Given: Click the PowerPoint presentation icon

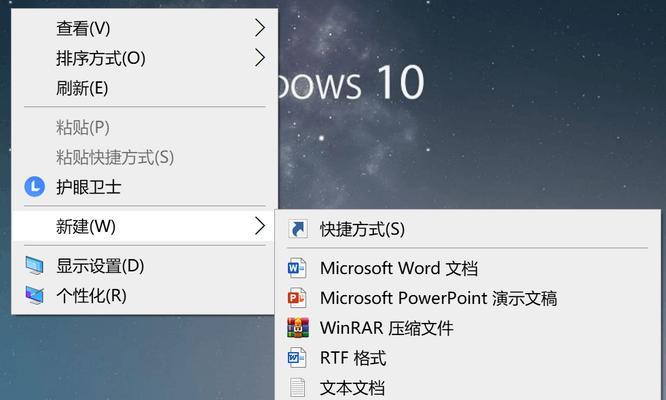Looking at the screenshot, I should click(297, 298).
